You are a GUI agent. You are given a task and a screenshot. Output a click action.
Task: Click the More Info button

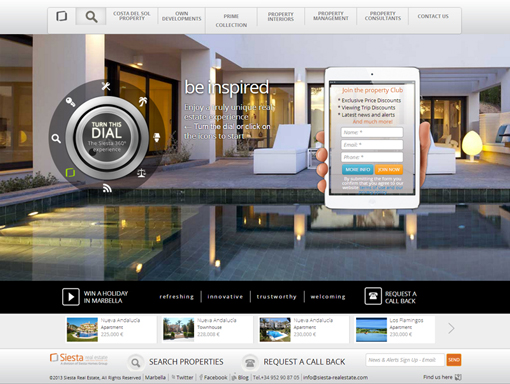click(x=358, y=169)
